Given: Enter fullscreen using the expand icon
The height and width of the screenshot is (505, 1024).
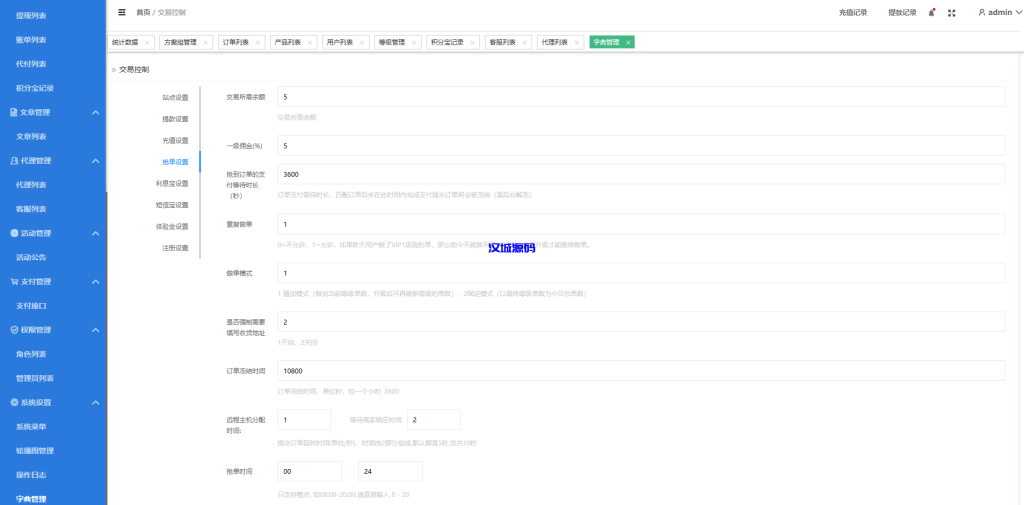Looking at the screenshot, I should (x=952, y=12).
